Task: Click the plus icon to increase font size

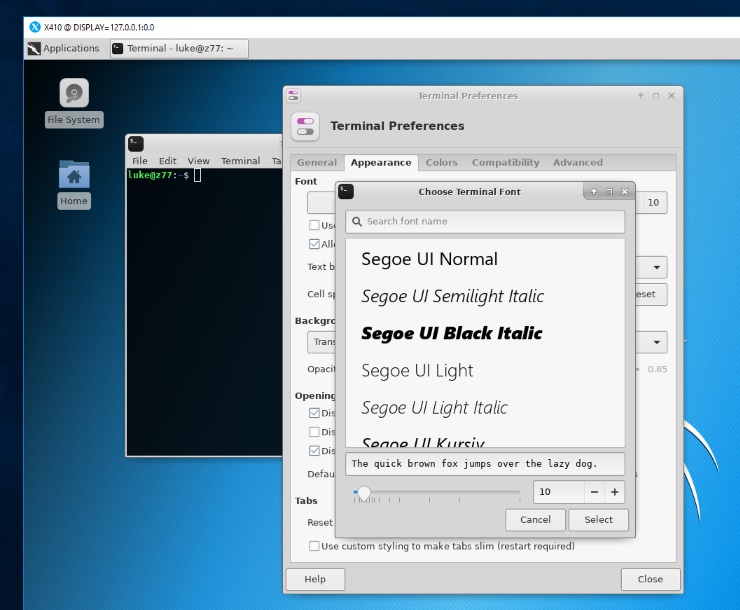Action: coord(614,492)
